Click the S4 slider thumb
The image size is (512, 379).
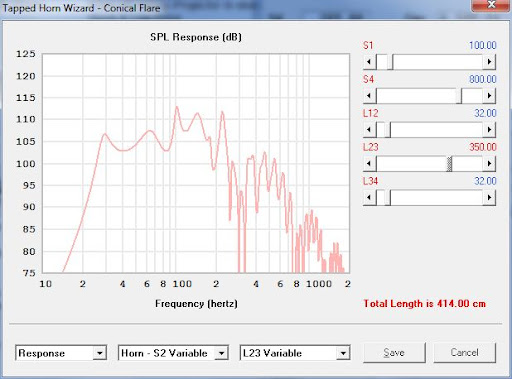[459, 96]
